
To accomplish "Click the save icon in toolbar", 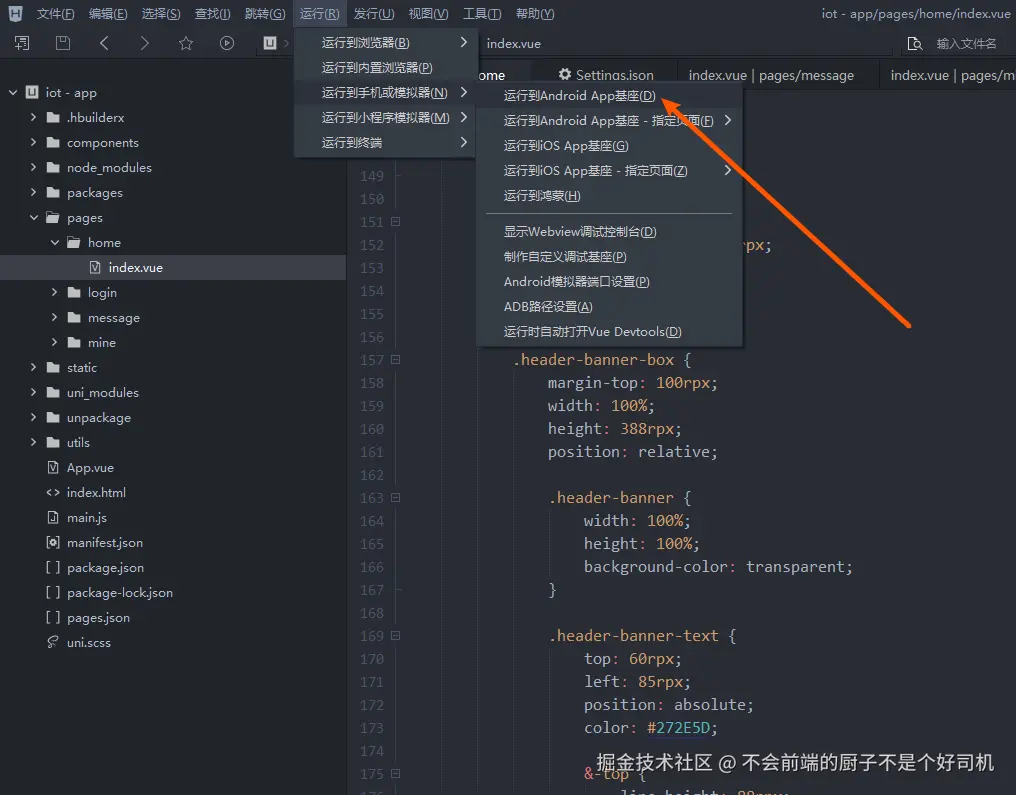I will (63, 43).
